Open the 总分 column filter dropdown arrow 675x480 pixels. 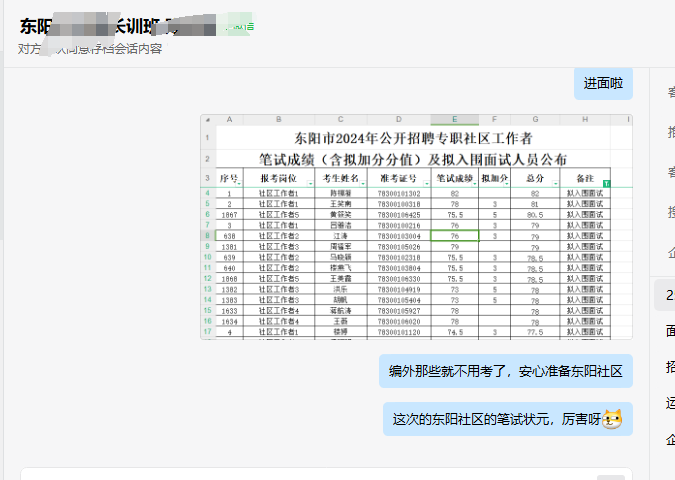[554, 183]
